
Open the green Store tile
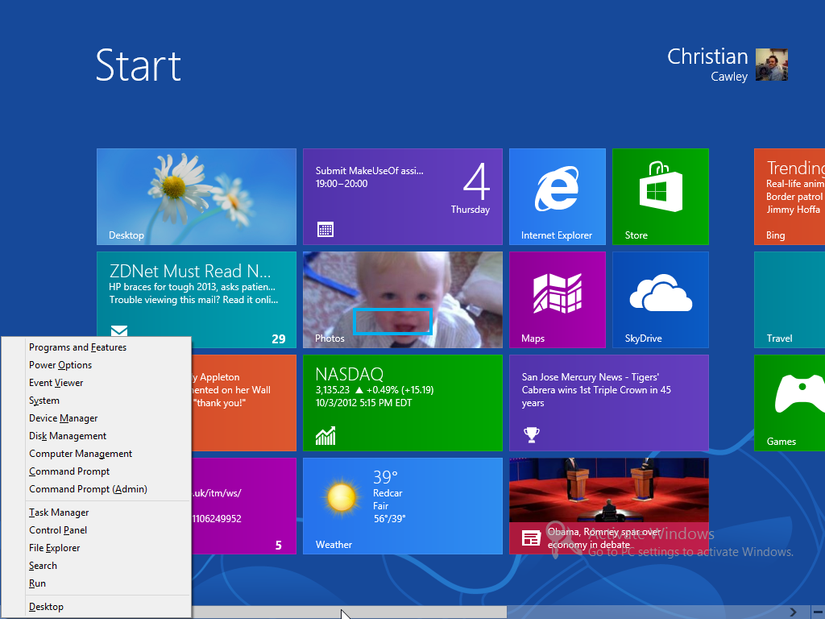click(x=660, y=196)
